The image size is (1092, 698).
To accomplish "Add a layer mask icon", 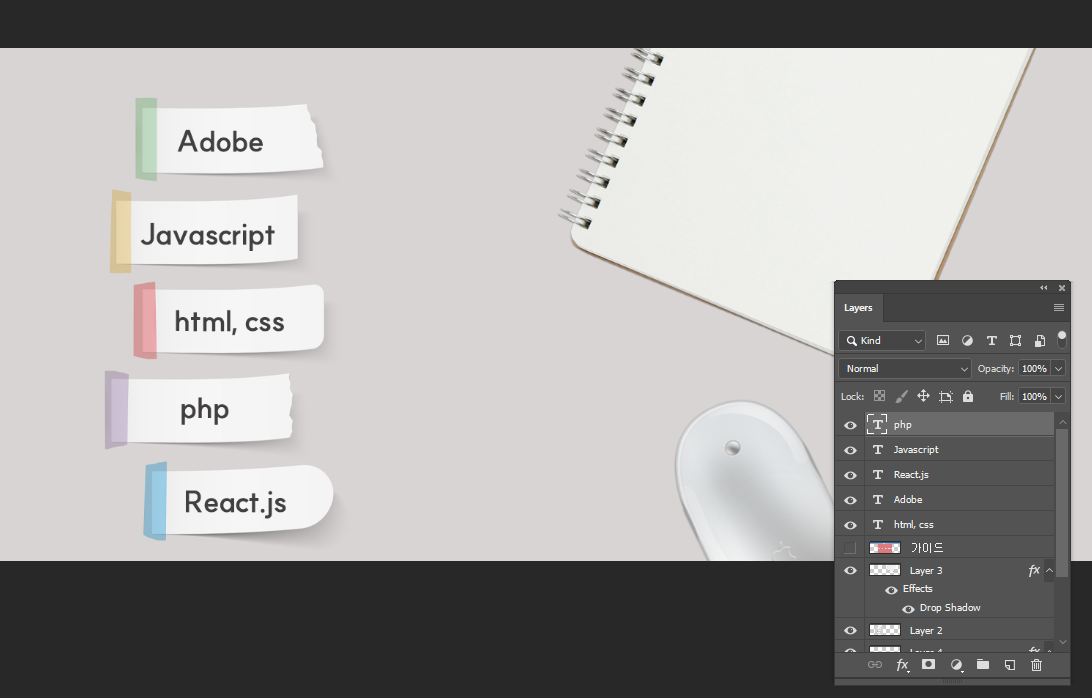I will coord(928,665).
